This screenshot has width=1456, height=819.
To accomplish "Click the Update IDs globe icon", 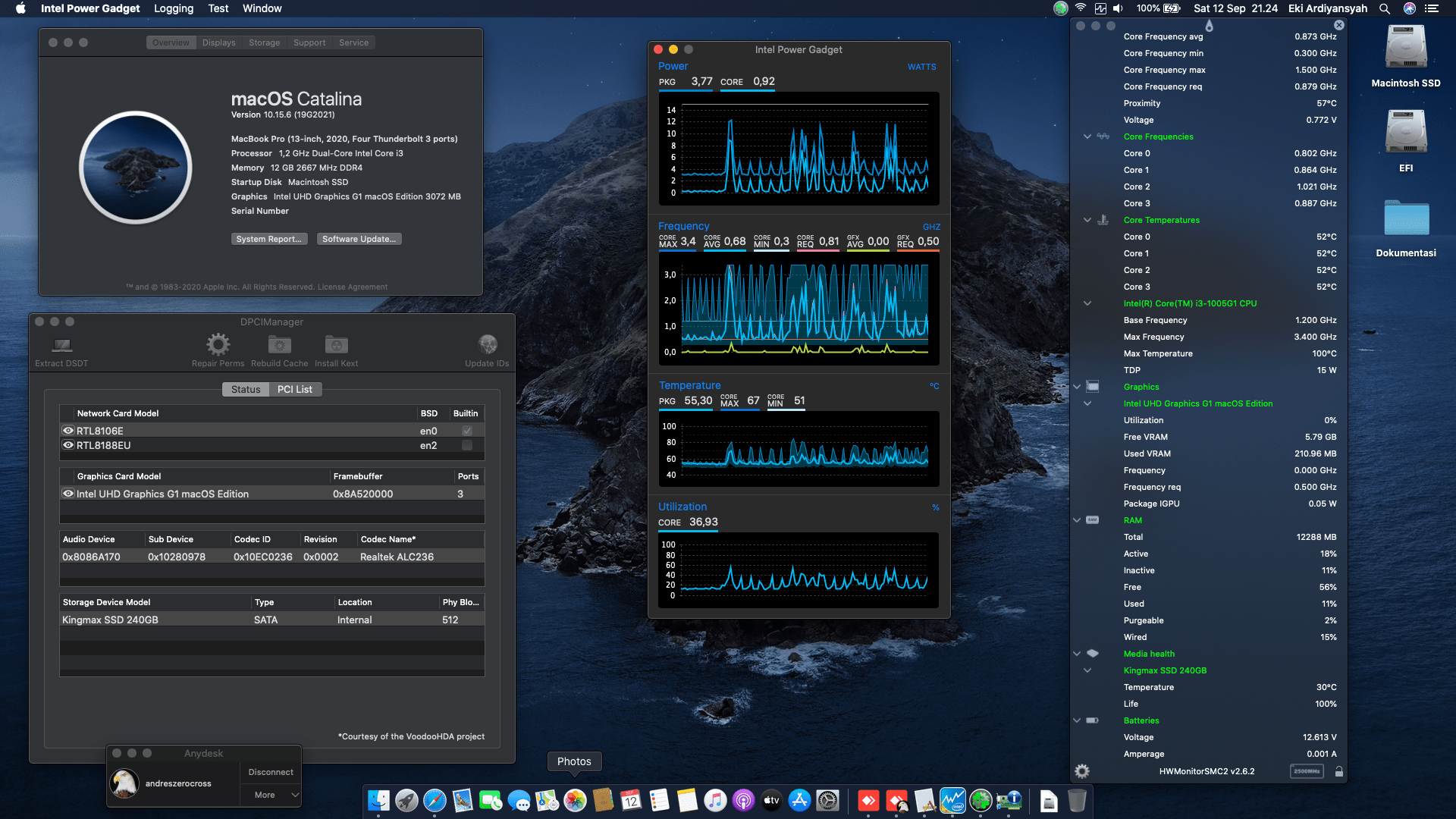I will point(487,343).
